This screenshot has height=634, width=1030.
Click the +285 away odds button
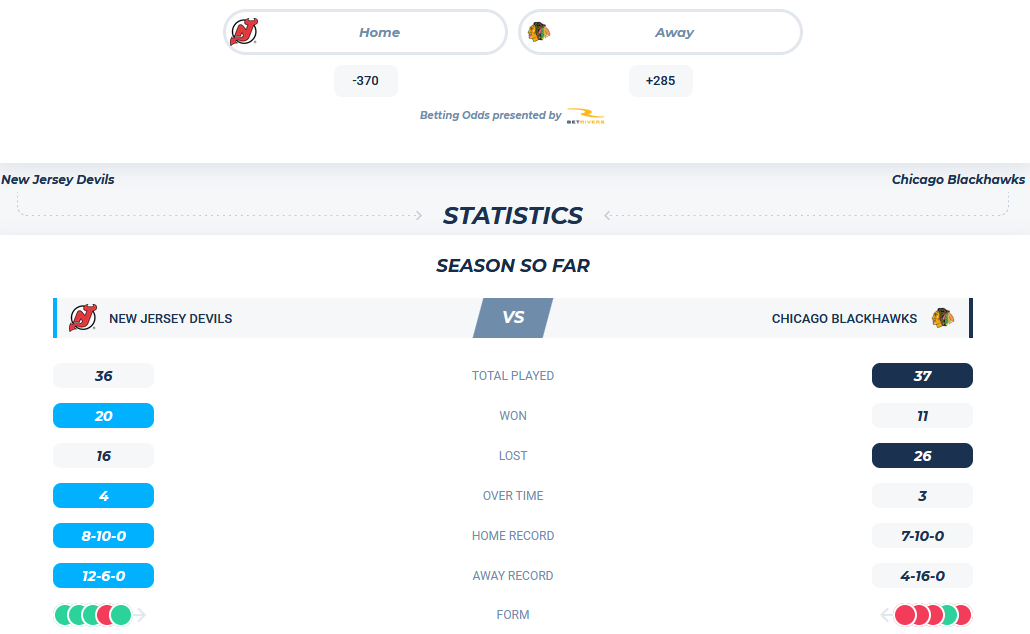tap(661, 81)
